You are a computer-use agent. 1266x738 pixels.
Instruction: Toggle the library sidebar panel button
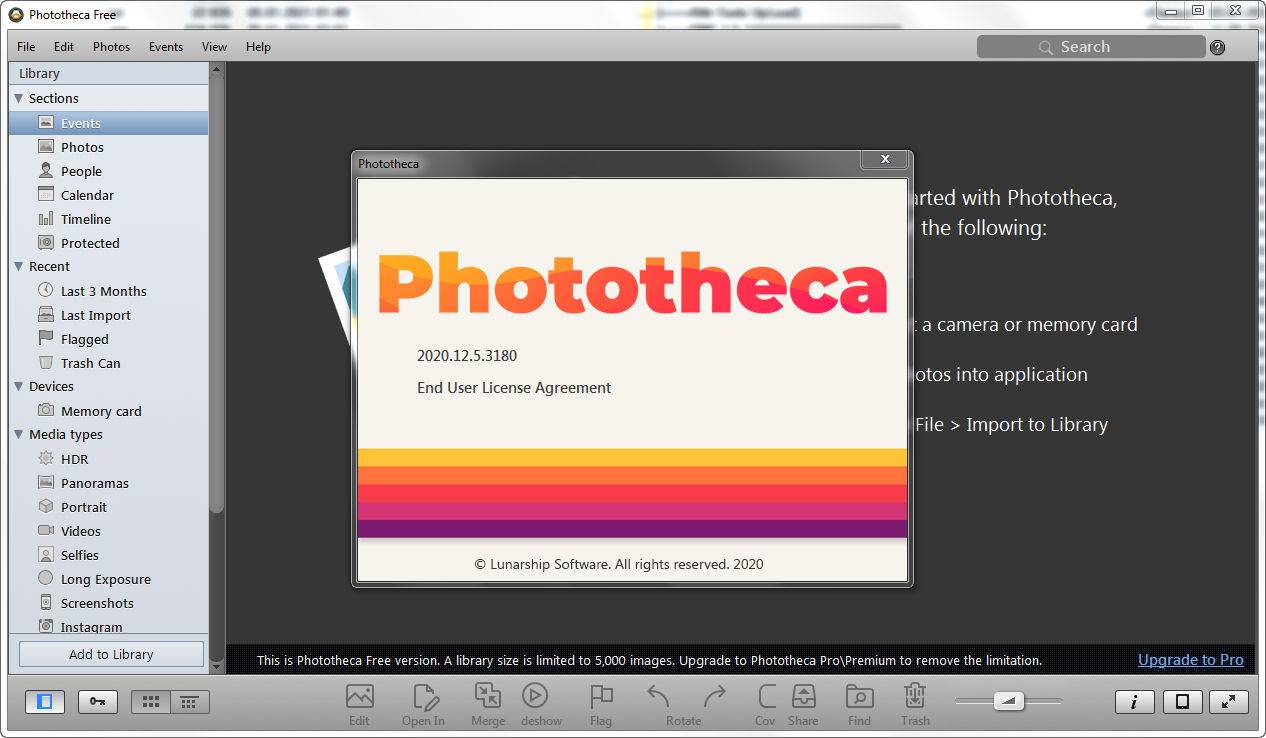coord(45,702)
